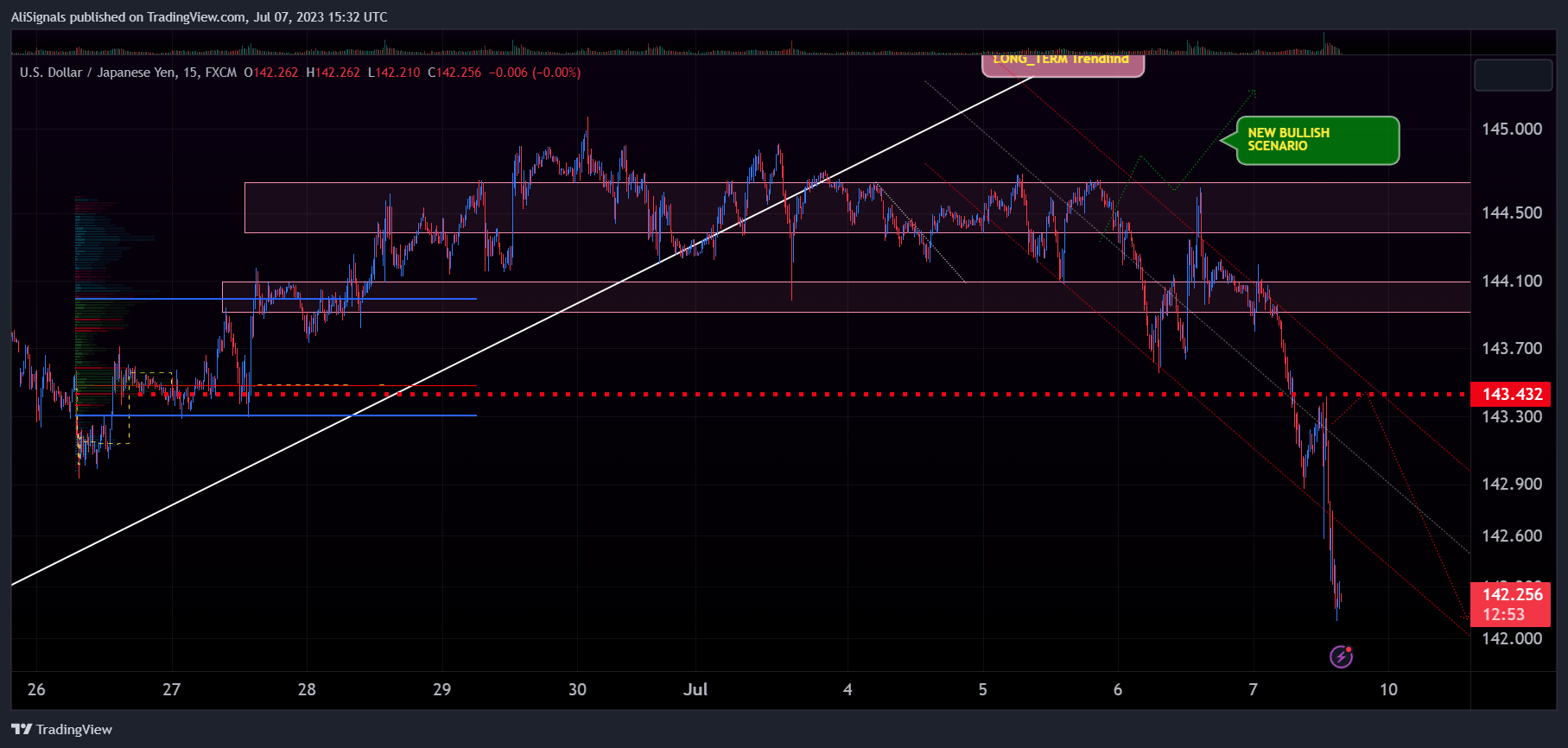Click date label 26 on time axis

(36, 689)
